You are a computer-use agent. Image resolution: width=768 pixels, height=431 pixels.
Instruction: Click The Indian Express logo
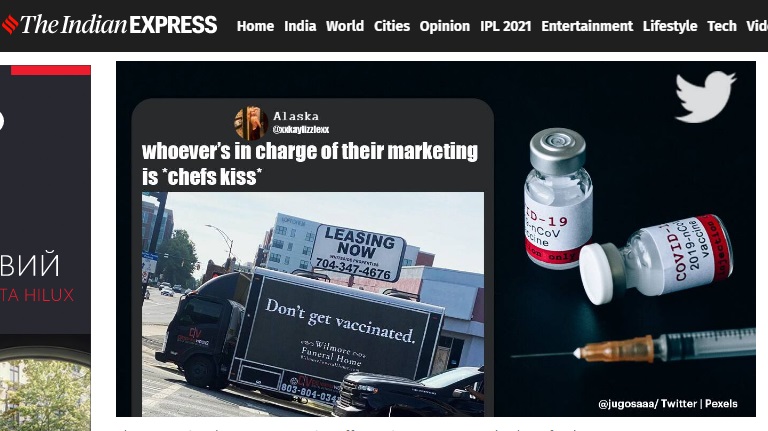point(109,24)
